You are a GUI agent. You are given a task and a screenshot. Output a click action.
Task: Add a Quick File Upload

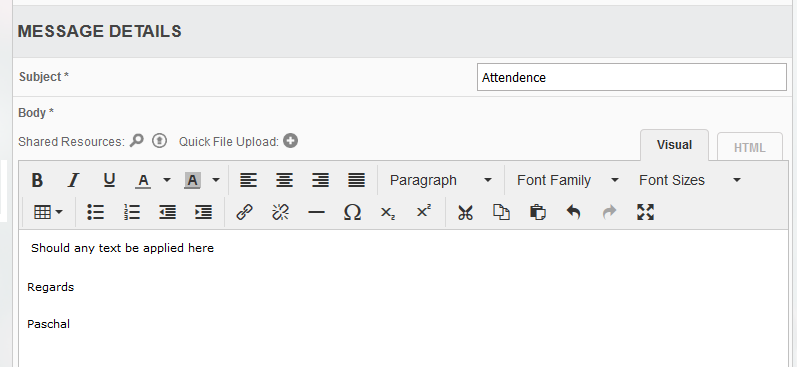(290, 141)
